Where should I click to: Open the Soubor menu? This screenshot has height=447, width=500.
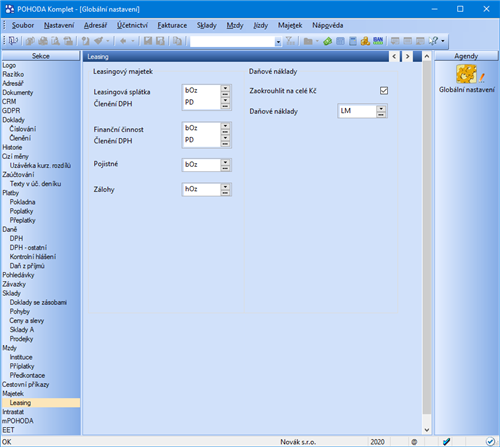(x=23, y=25)
